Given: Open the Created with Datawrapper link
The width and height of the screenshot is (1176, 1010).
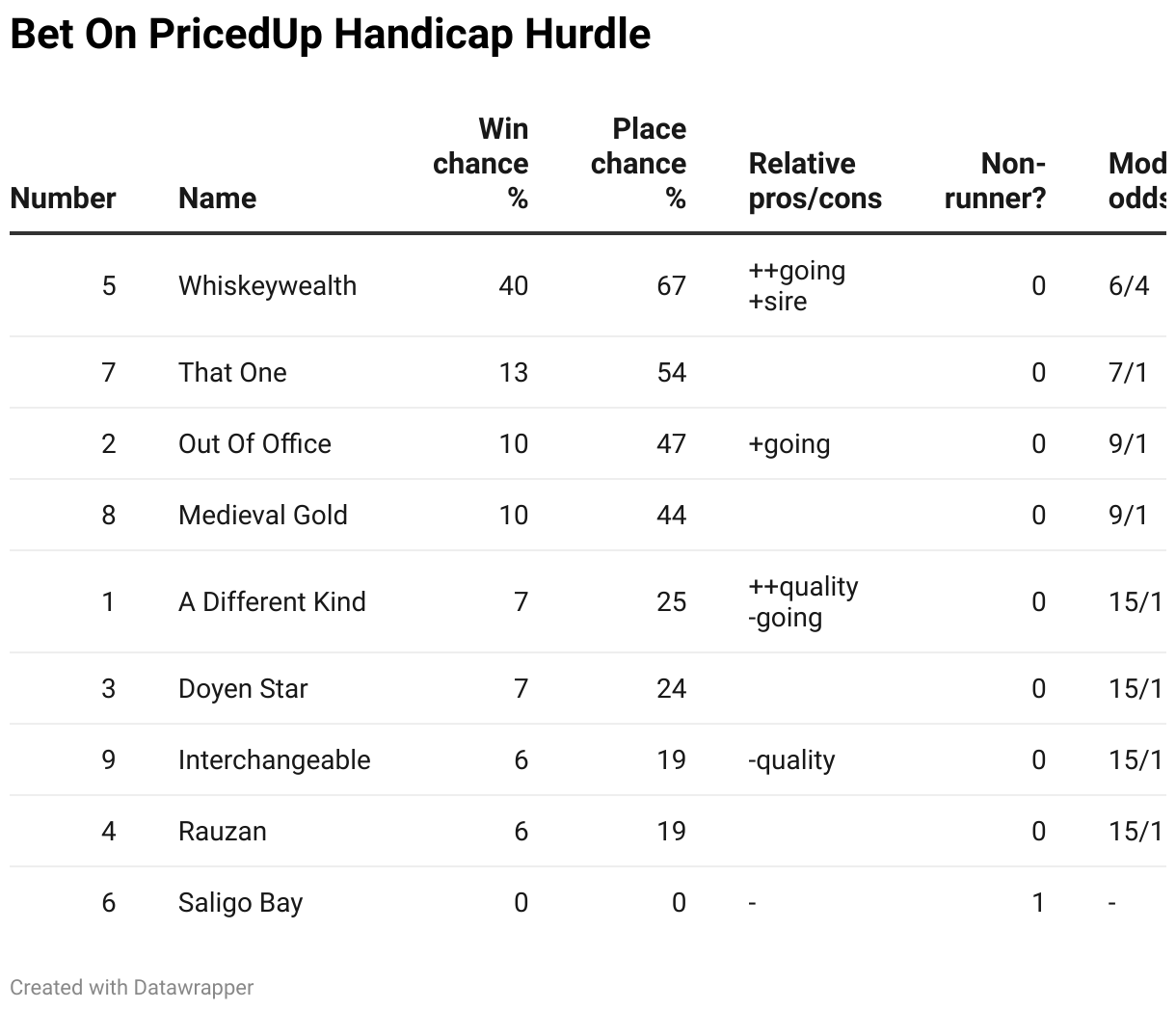Looking at the screenshot, I should pos(132,988).
